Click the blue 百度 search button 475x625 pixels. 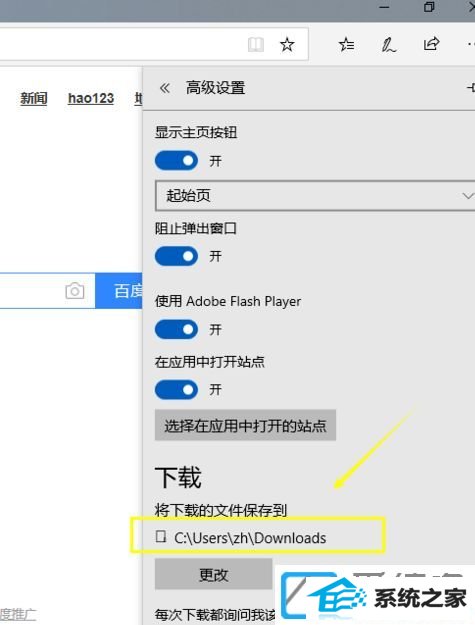[x=119, y=291]
